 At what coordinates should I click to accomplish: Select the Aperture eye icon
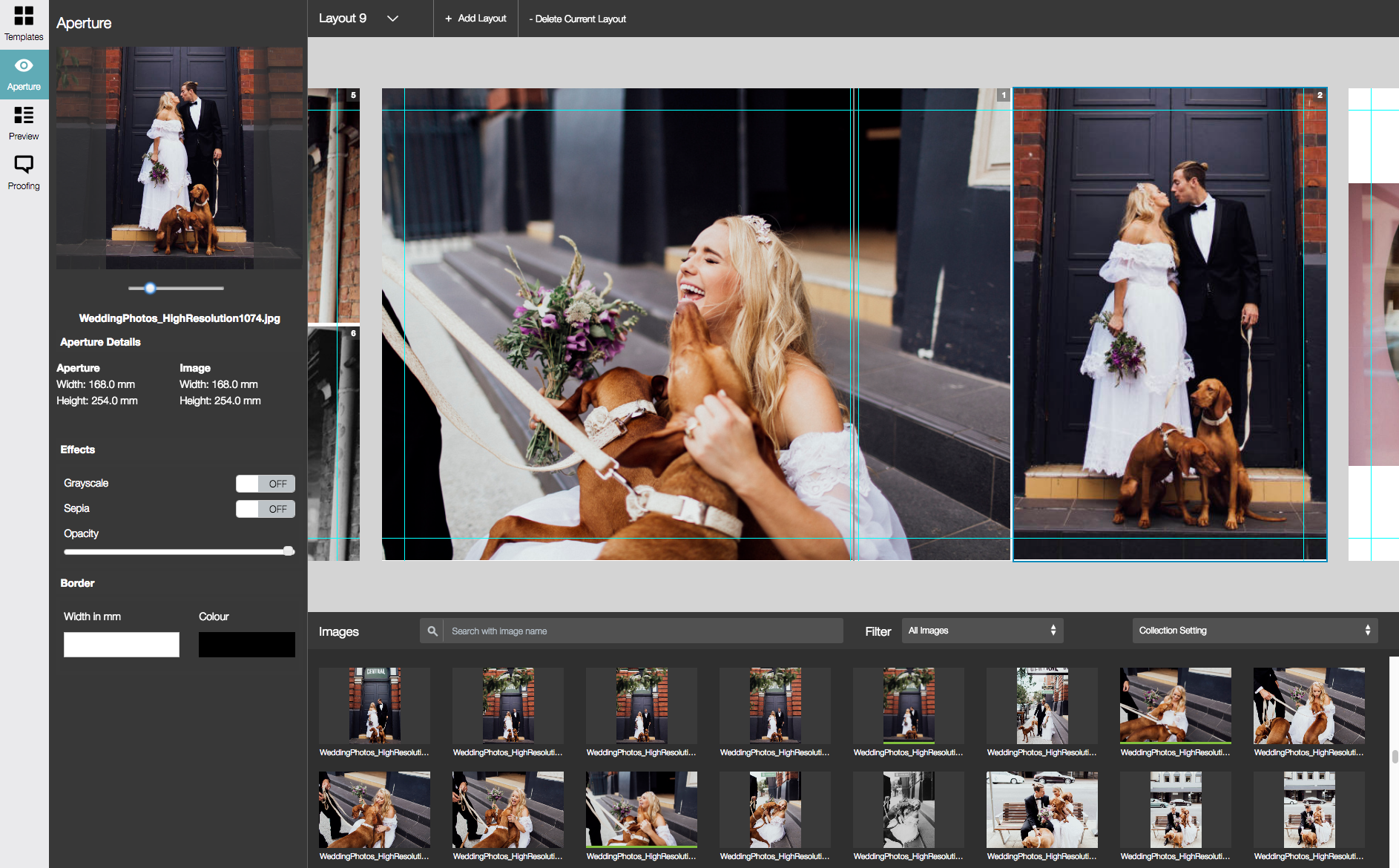tap(24, 66)
